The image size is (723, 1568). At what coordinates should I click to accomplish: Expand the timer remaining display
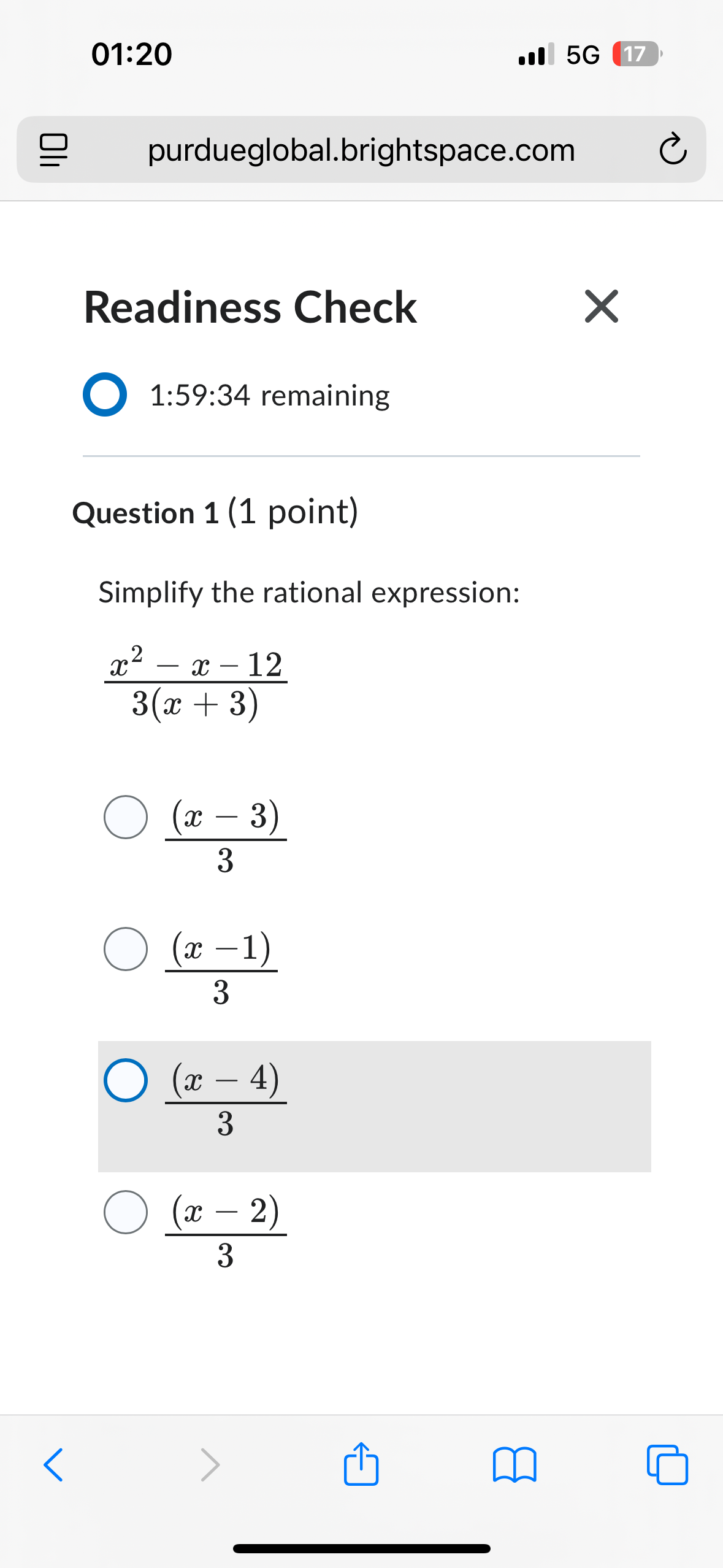[x=105, y=394]
